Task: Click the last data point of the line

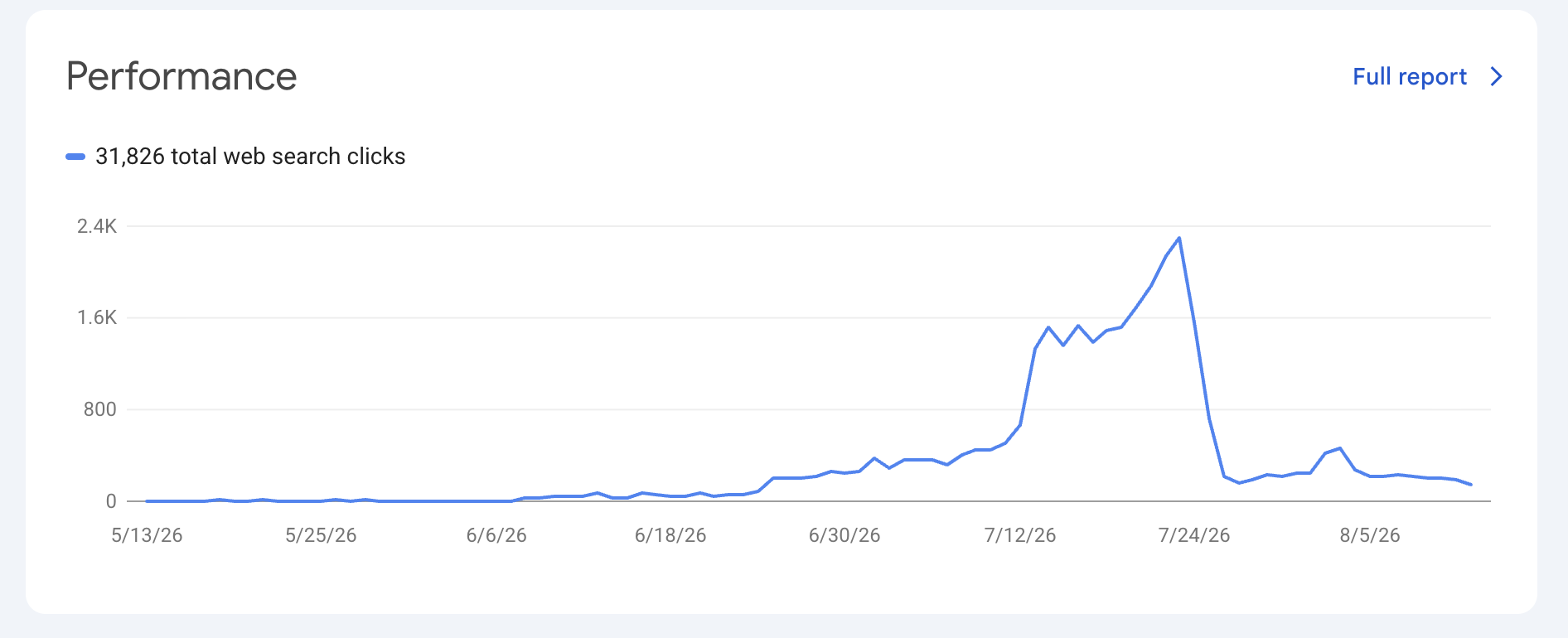Action: [1471, 485]
